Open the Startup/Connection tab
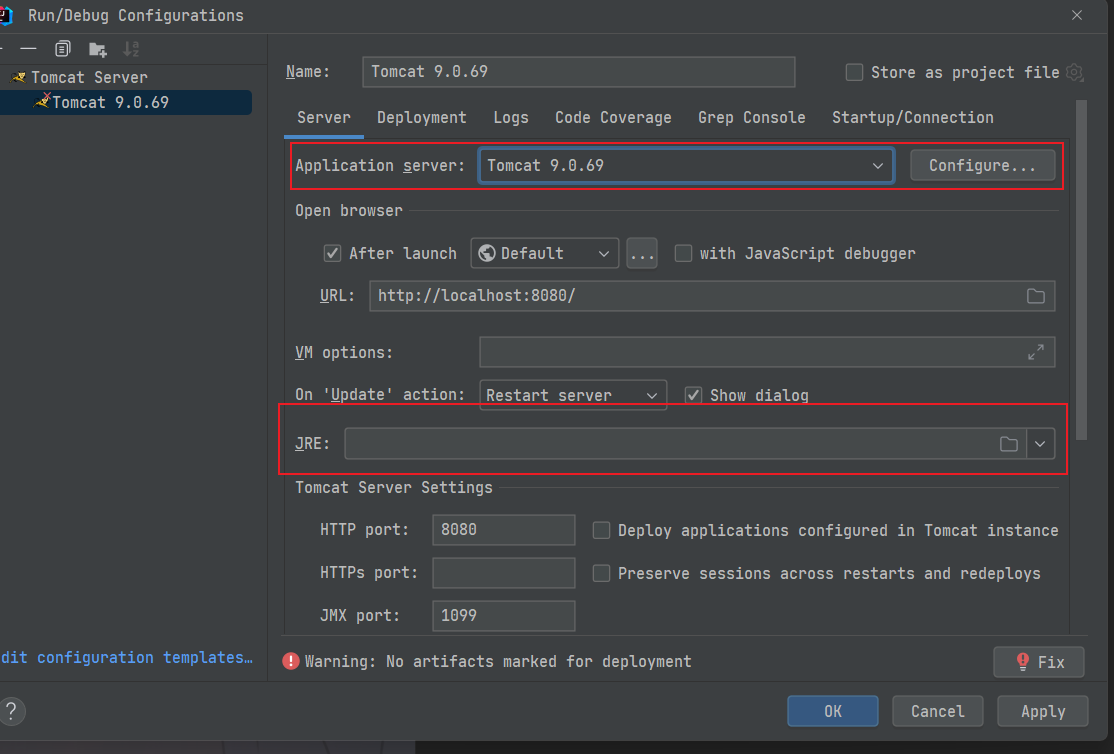The image size is (1114, 754). [912, 118]
